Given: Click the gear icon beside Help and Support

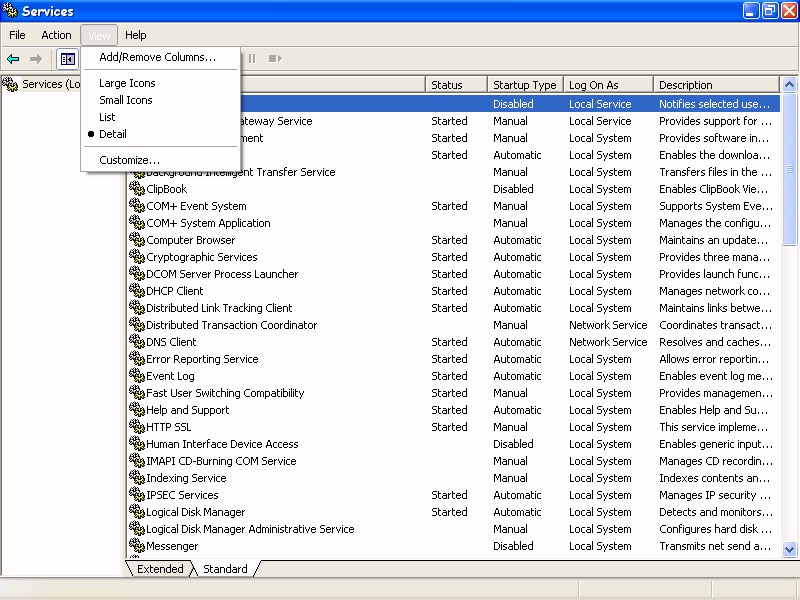Looking at the screenshot, I should [x=137, y=410].
